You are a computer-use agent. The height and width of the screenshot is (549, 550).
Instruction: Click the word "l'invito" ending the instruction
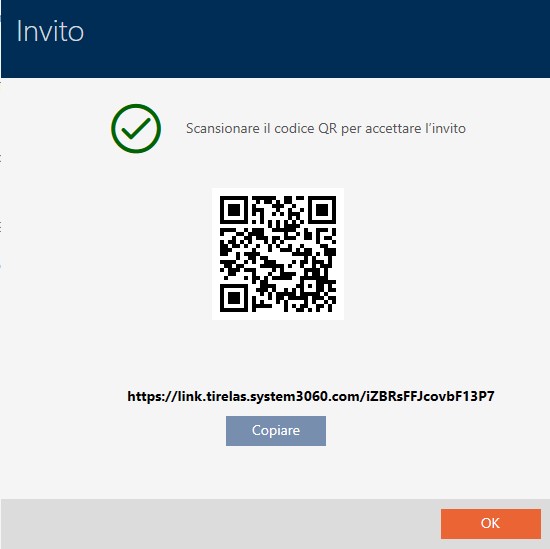[445, 128]
